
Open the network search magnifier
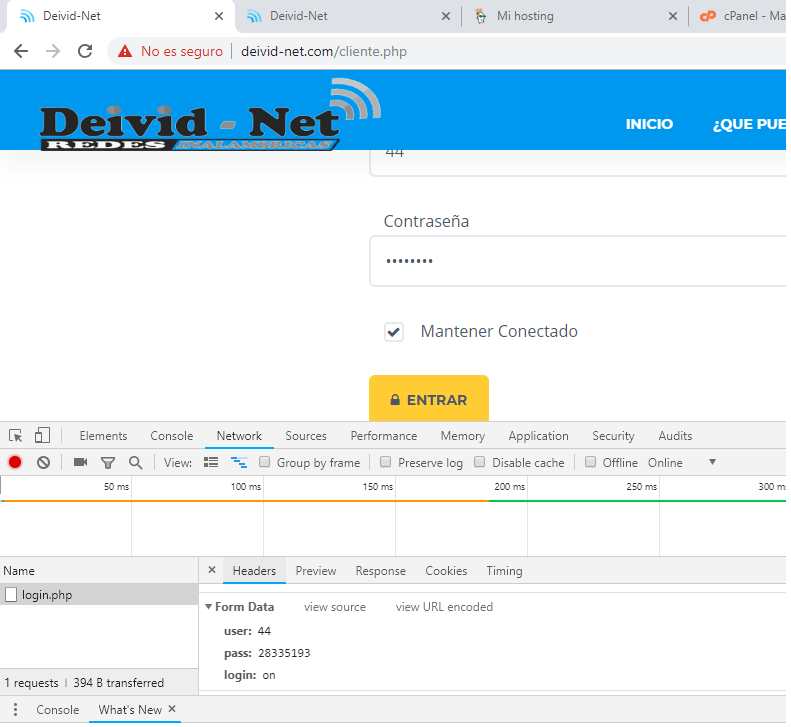pyautogui.click(x=135, y=463)
